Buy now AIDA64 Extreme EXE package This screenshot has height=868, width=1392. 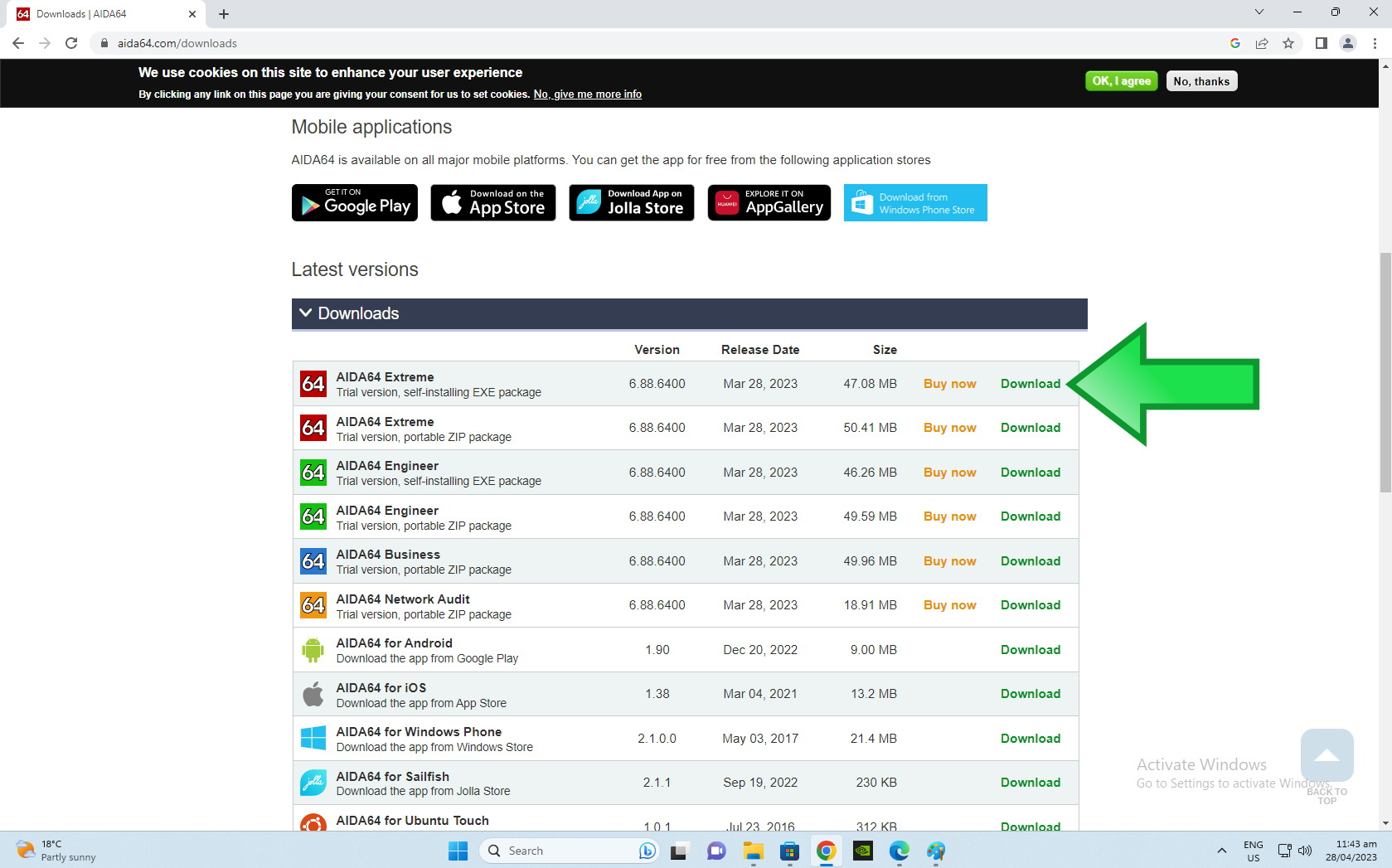[x=950, y=384]
